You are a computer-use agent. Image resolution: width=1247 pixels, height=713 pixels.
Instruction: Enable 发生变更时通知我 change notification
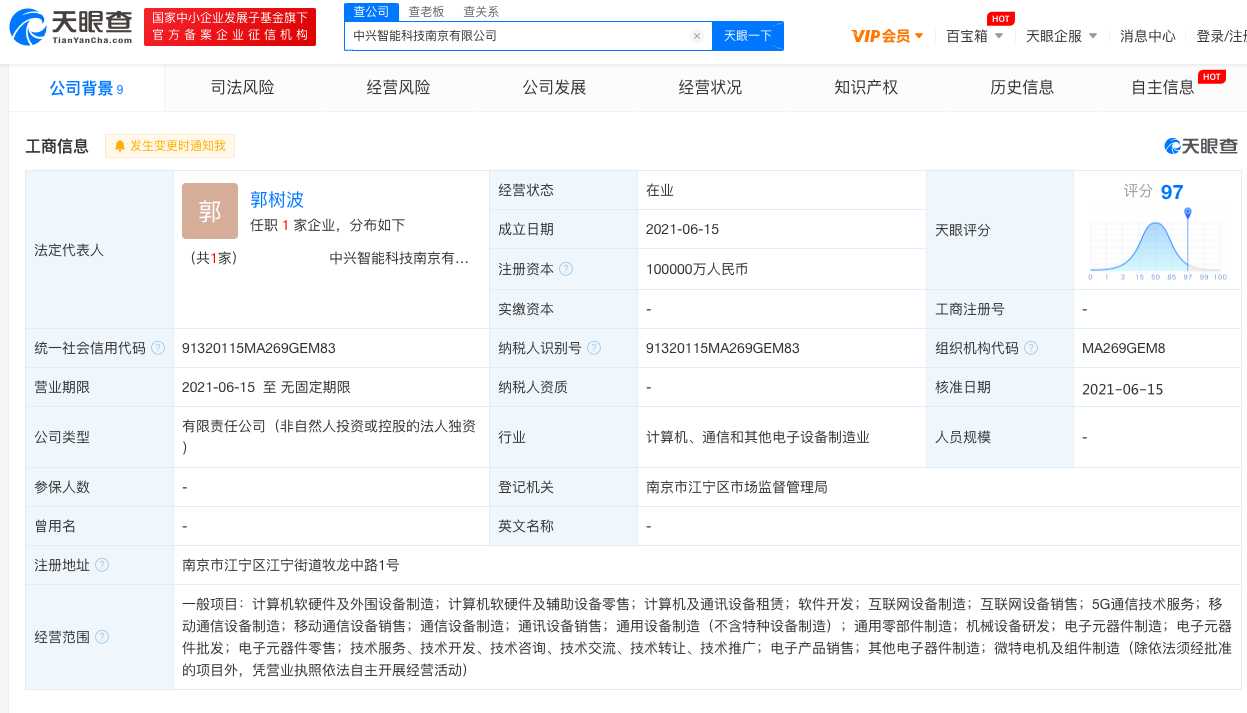170,146
